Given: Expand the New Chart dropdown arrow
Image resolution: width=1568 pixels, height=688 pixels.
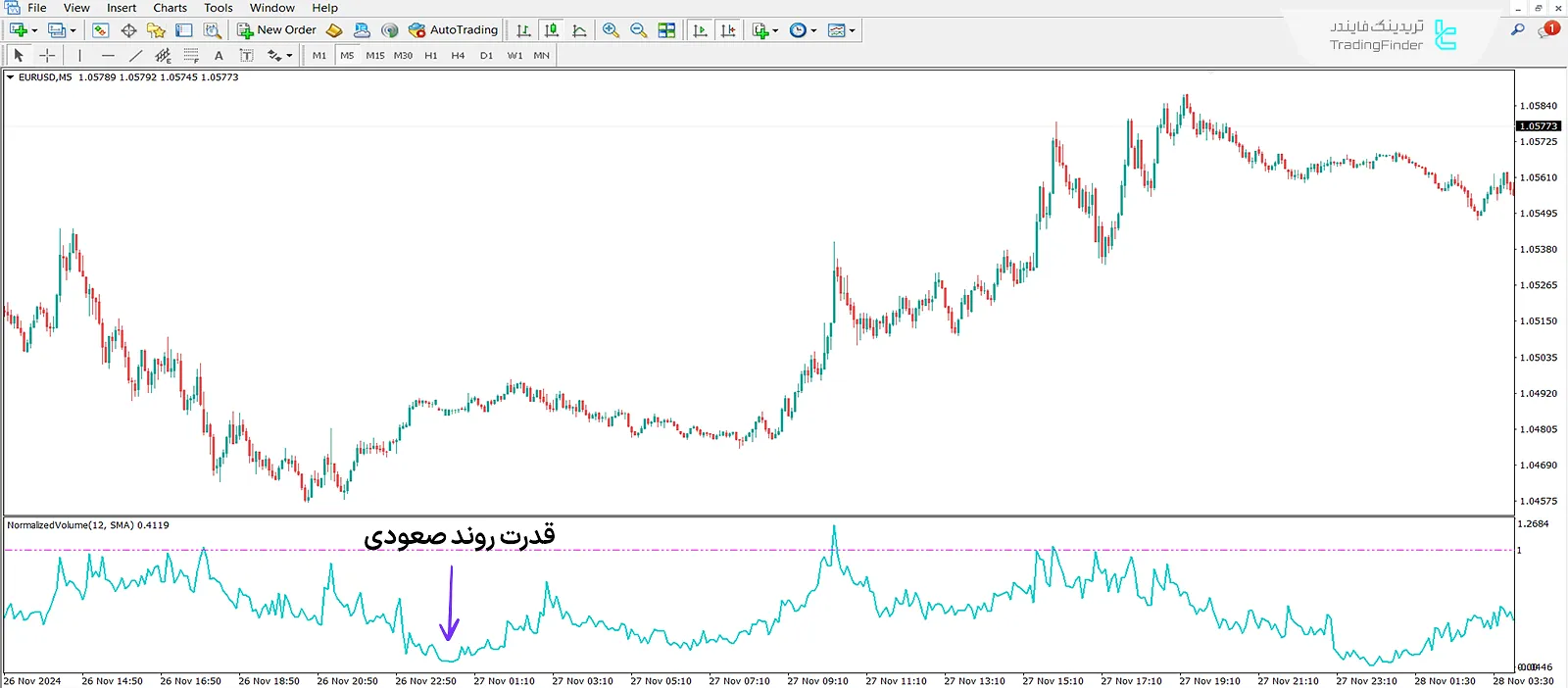Looking at the screenshot, I should tap(34, 30).
